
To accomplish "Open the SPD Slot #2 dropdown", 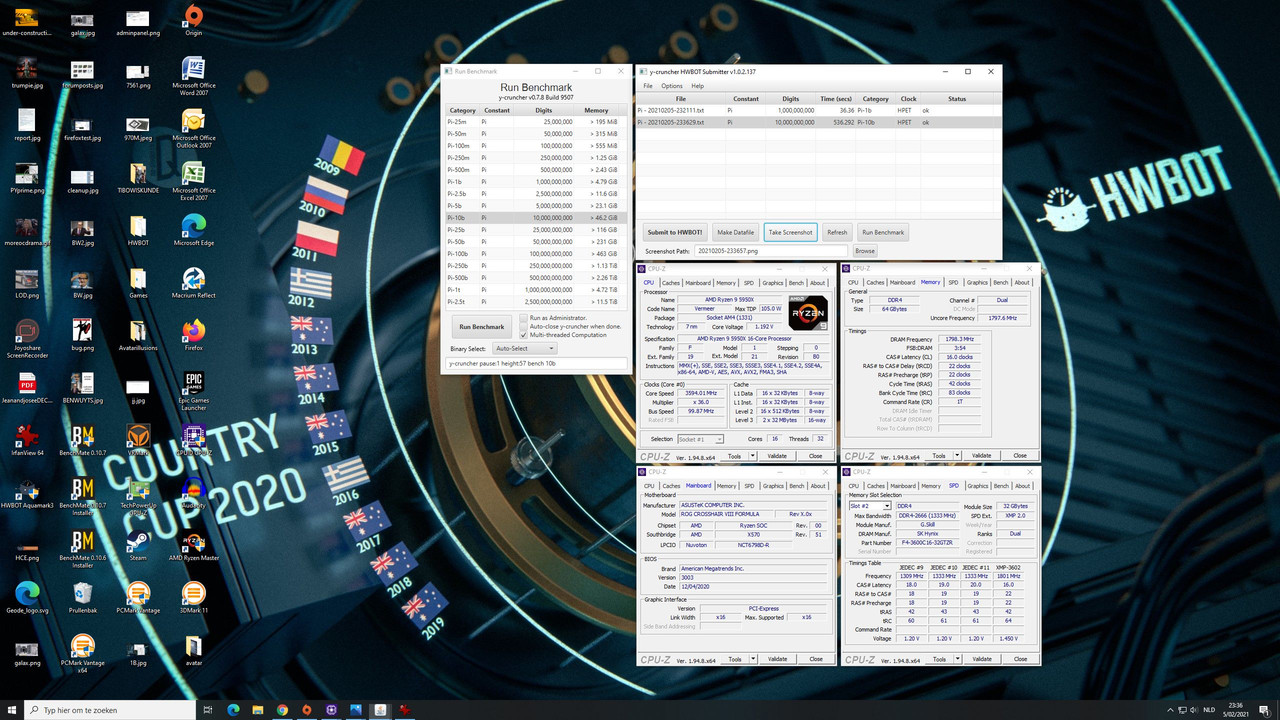I will (x=870, y=506).
